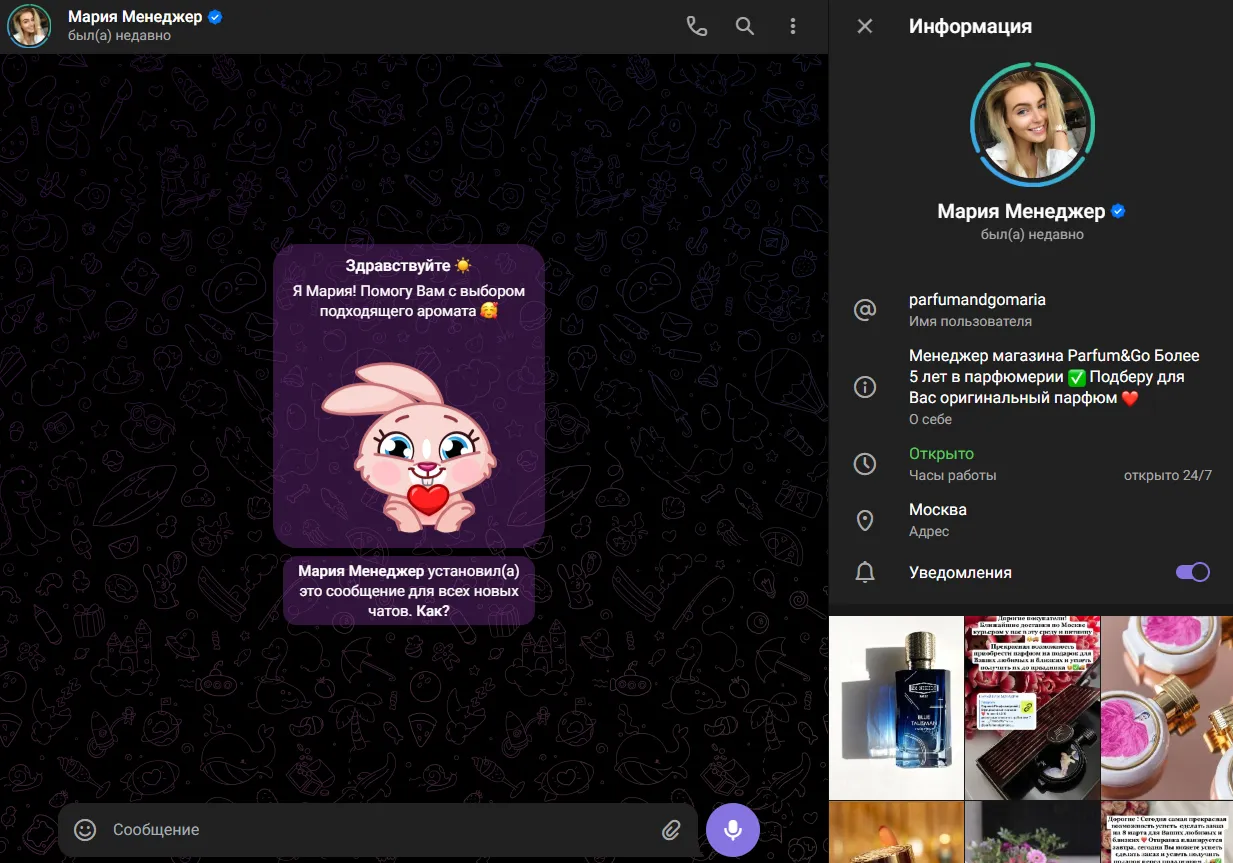Click the Как? link in service message

[430, 609]
